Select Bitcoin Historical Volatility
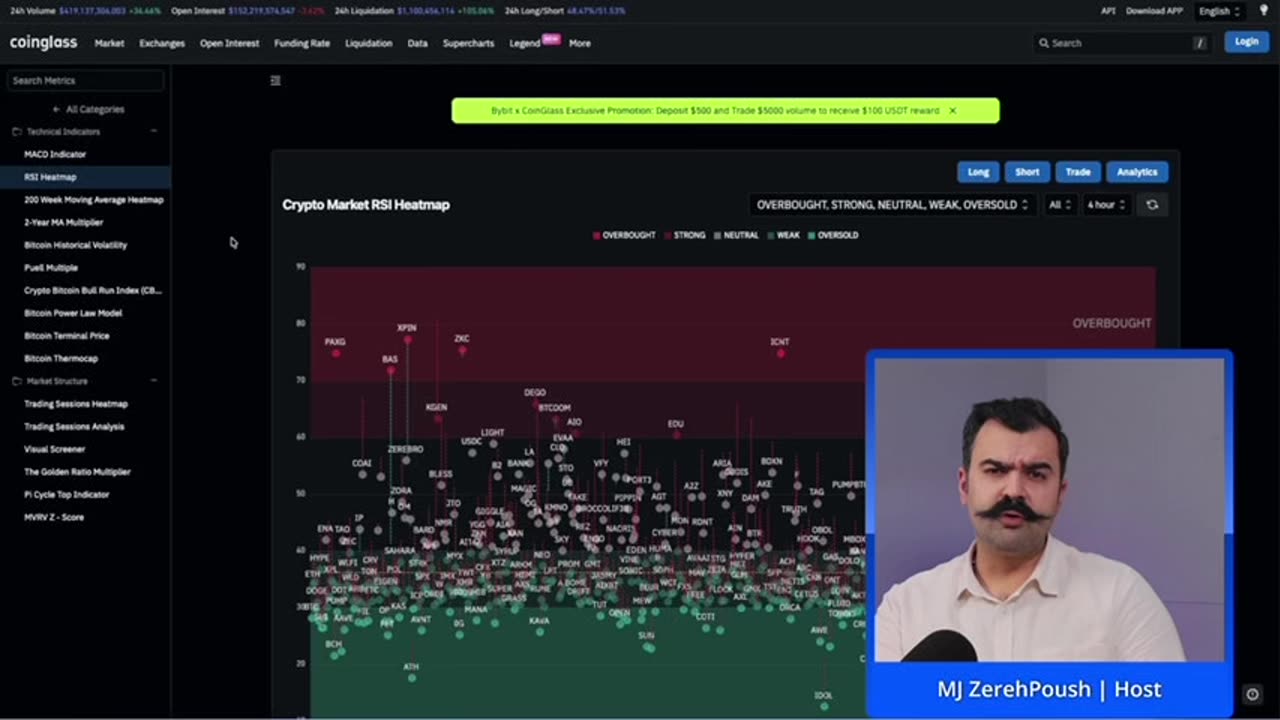 click(x=75, y=245)
